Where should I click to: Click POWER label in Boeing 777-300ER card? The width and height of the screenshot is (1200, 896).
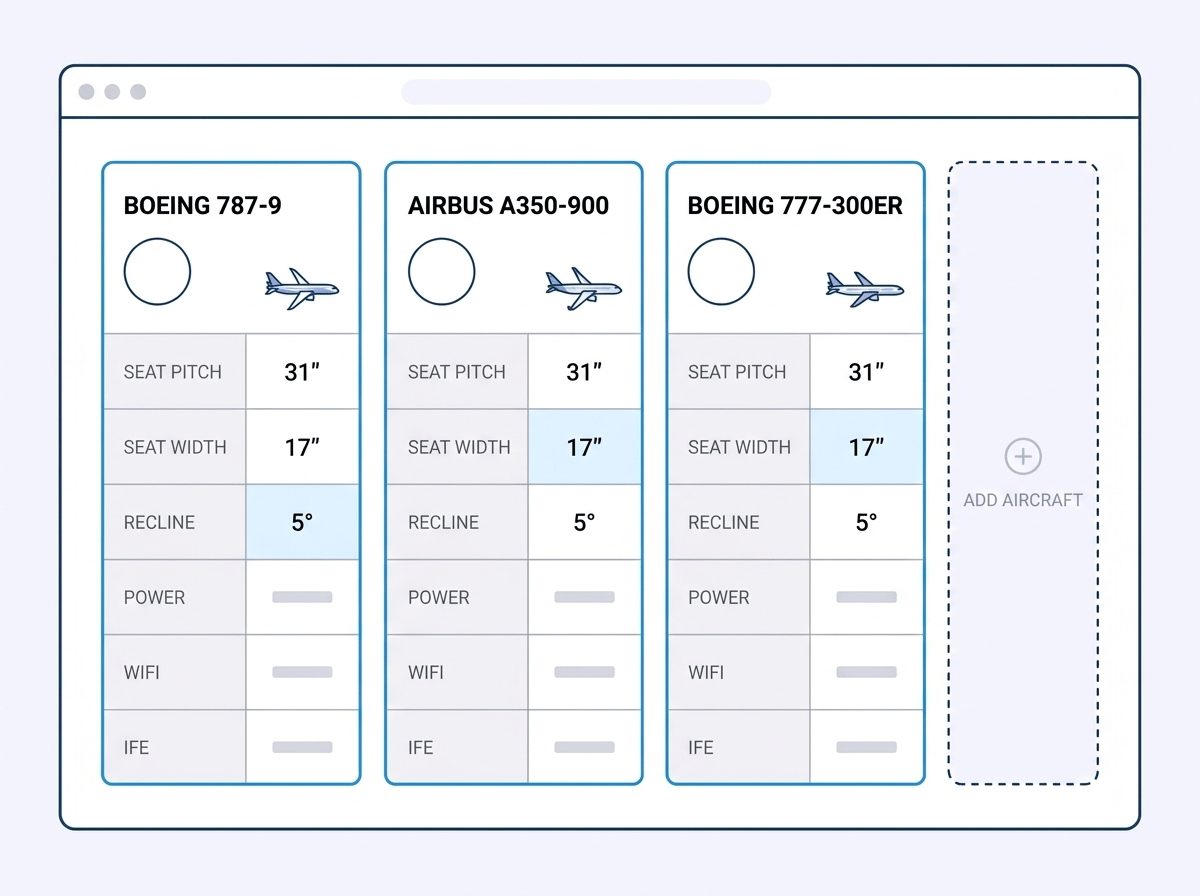pyautogui.click(x=718, y=597)
